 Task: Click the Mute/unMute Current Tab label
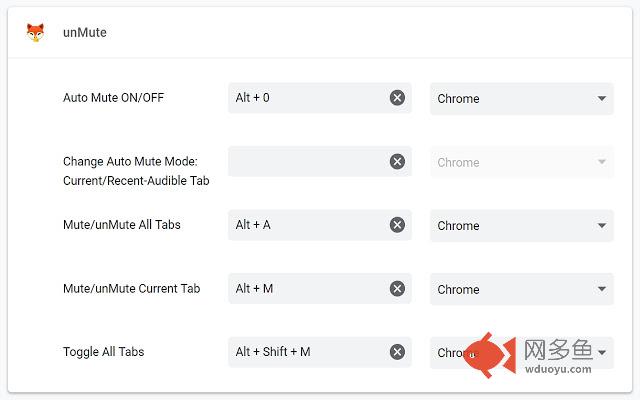pyautogui.click(x=131, y=289)
